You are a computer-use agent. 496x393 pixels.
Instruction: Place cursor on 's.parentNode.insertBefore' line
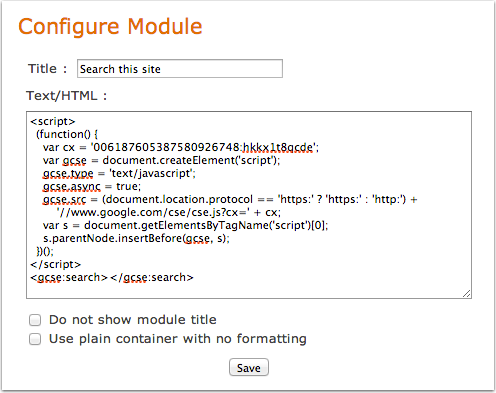pyautogui.click(x=136, y=238)
